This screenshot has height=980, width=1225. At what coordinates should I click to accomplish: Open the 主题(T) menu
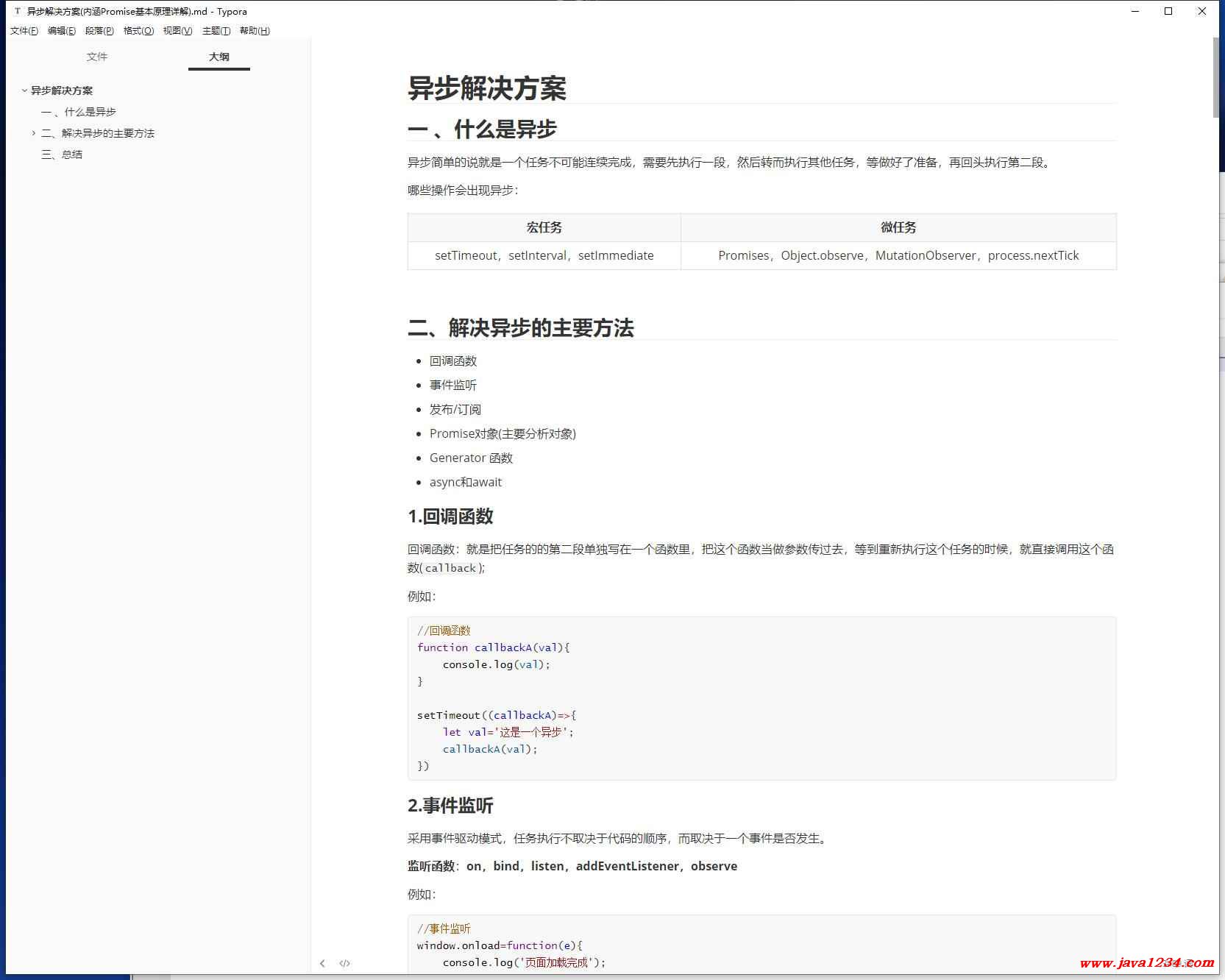pyautogui.click(x=216, y=31)
